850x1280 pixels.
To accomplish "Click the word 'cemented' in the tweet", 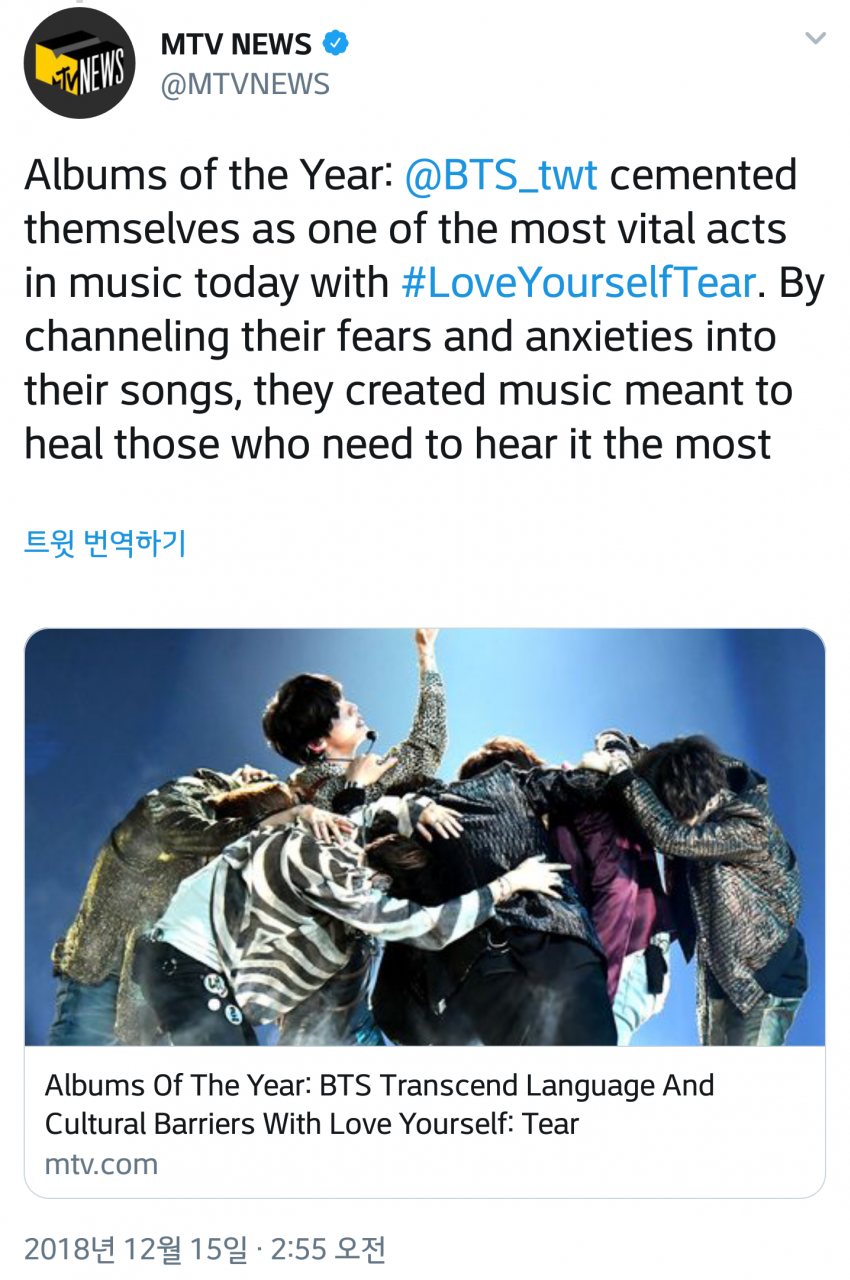I will click(x=703, y=175).
